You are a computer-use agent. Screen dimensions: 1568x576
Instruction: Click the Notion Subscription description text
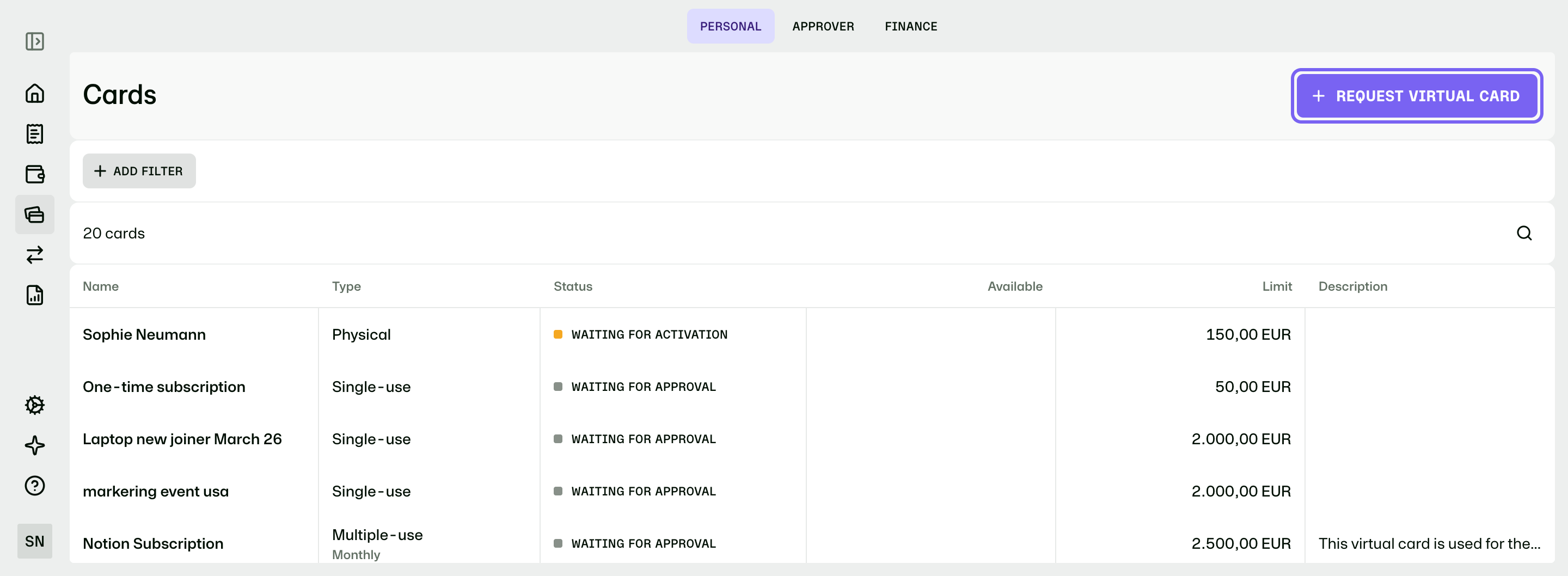point(1429,544)
